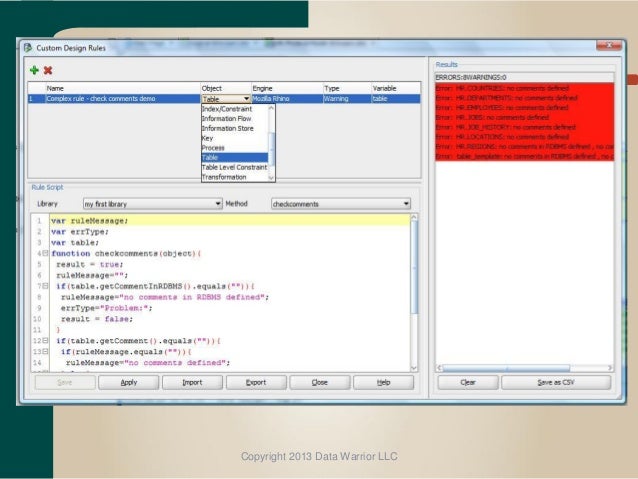This screenshot has height=479, width=638.
Task: Choose Index/Constraint from the object list
Action: point(235,109)
